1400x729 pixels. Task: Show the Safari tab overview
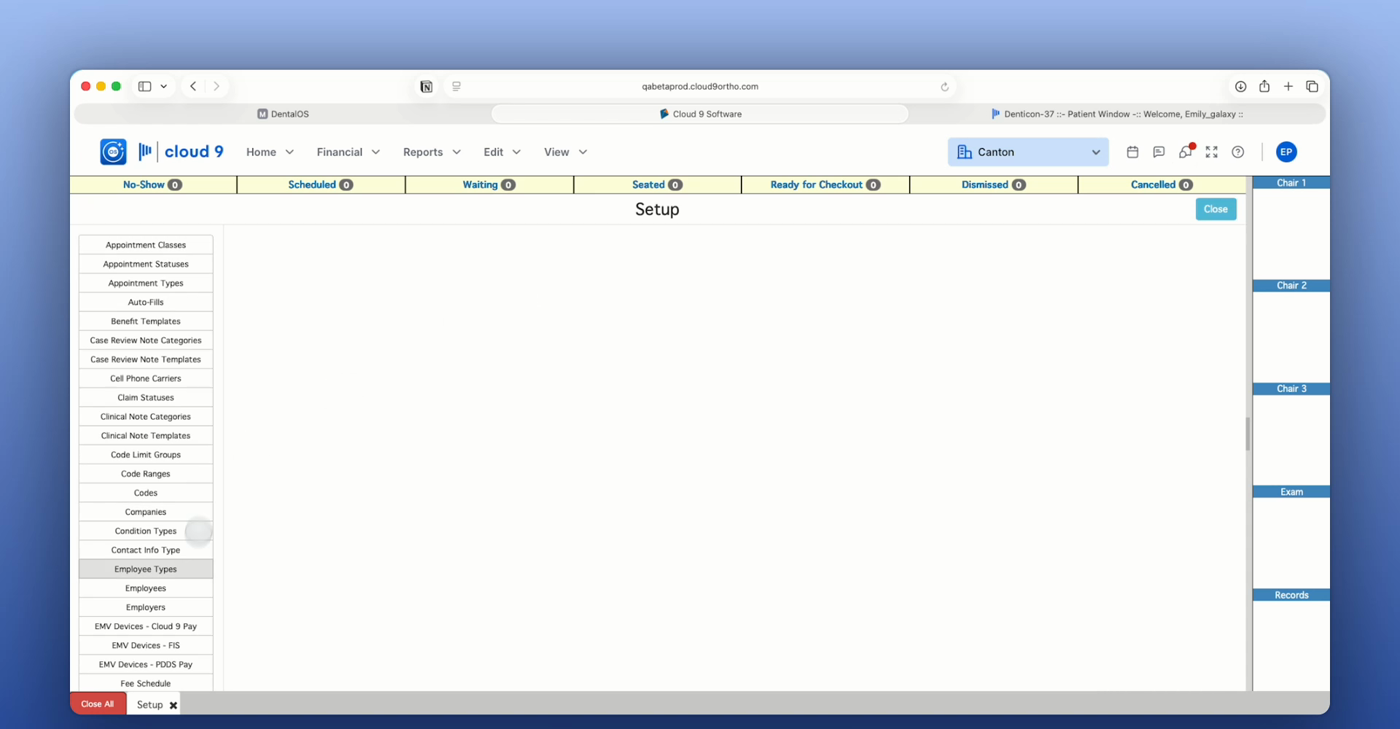point(1312,86)
